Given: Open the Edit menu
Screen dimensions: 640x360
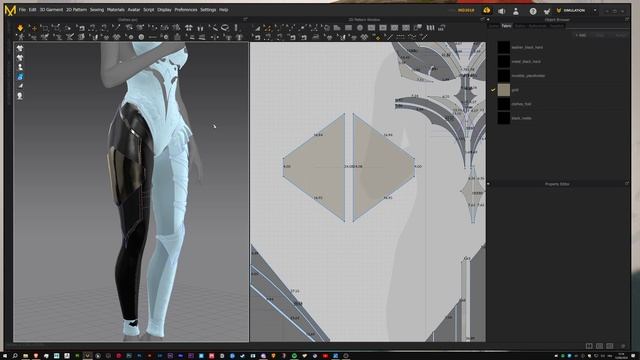Looking at the screenshot, I should coord(32,10).
